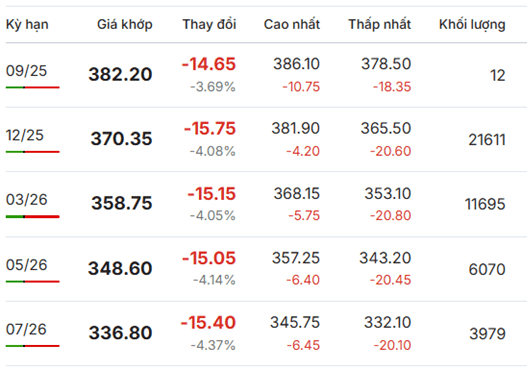Click the Kỳ hạn column header
The image size is (527, 370).
(27, 25)
